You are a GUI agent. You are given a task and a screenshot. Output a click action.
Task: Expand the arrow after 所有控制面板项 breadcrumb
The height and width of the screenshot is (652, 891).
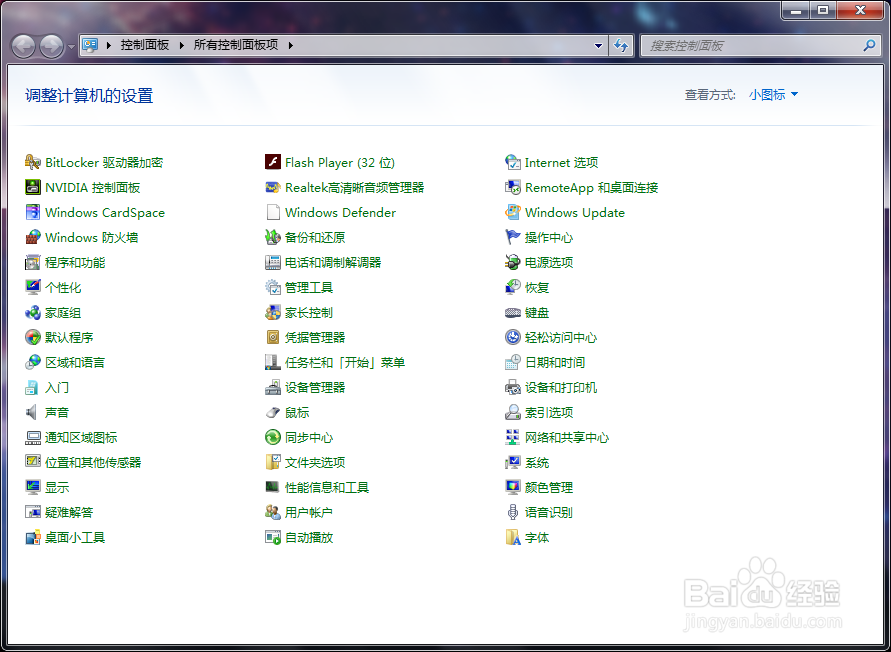290,45
